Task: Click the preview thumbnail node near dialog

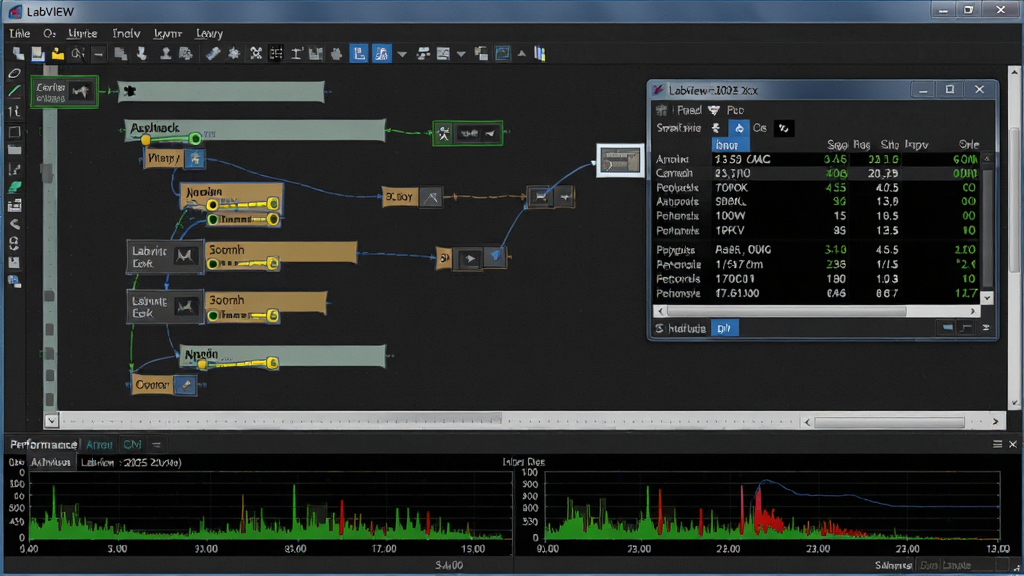Action: click(x=619, y=160)
